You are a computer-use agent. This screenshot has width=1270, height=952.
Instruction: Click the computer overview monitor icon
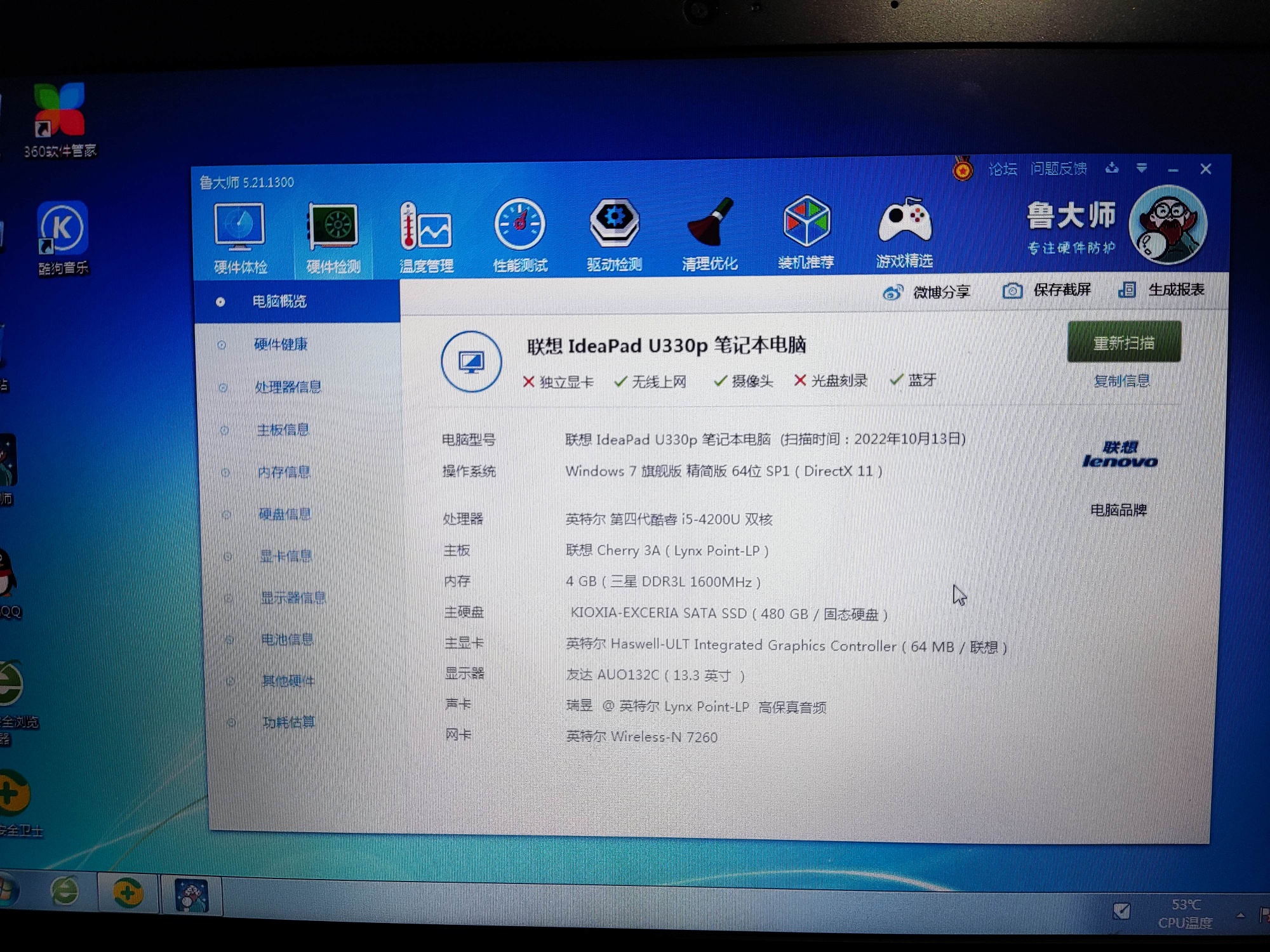pos(471,362)
